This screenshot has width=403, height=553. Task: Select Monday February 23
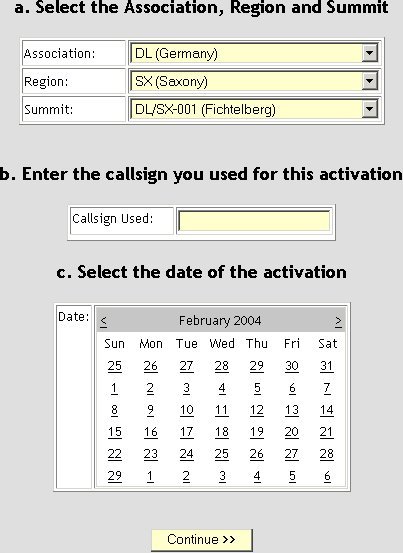pos(151,454)
